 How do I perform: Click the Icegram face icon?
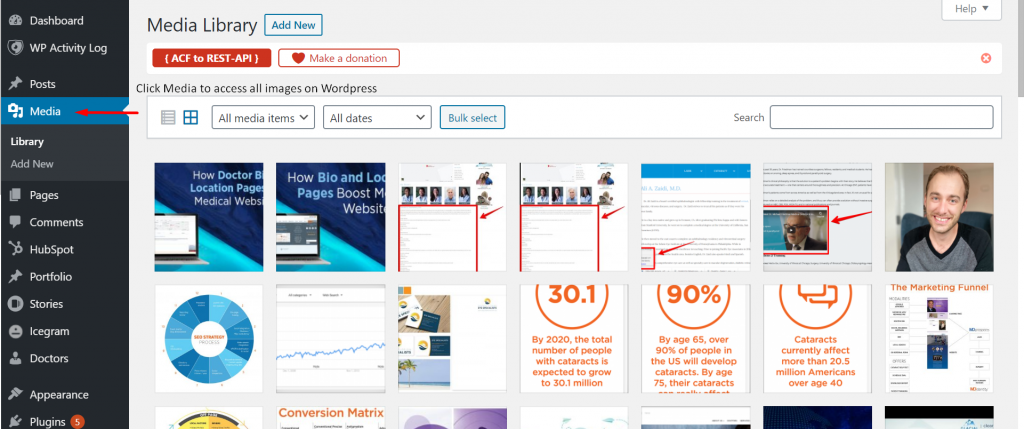point(16,331)
